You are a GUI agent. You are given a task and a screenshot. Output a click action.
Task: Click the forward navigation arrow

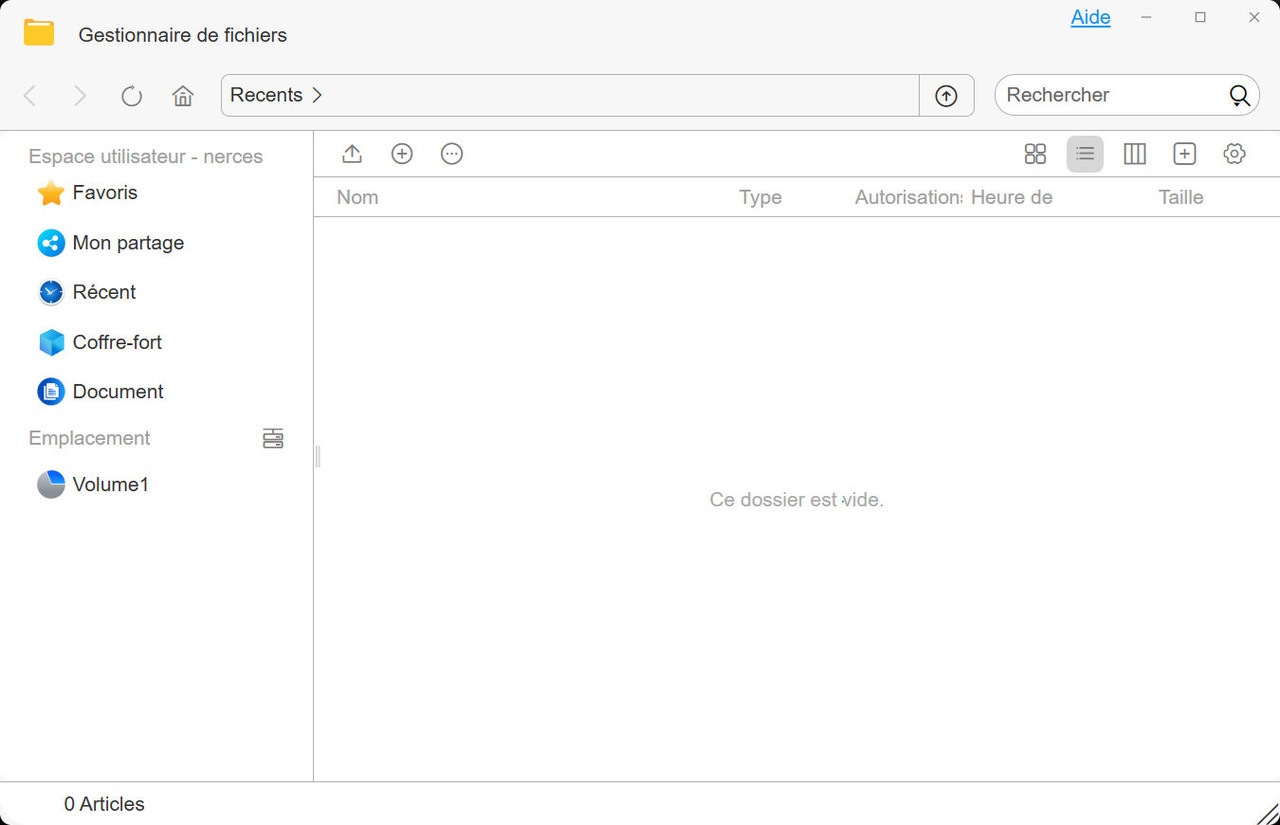click(x=80, y=96)
